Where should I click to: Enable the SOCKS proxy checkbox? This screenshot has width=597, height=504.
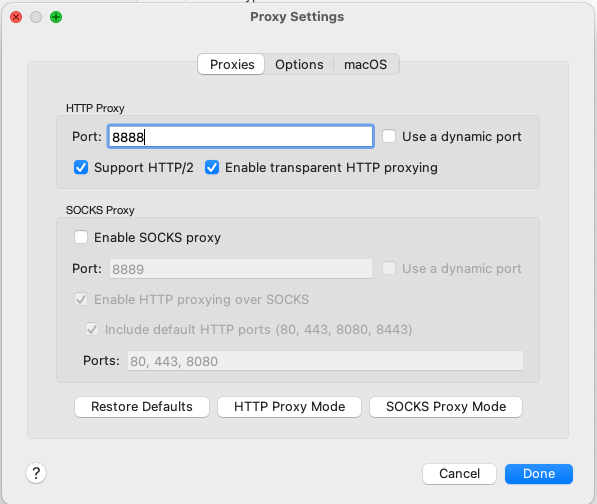point(81,237)
